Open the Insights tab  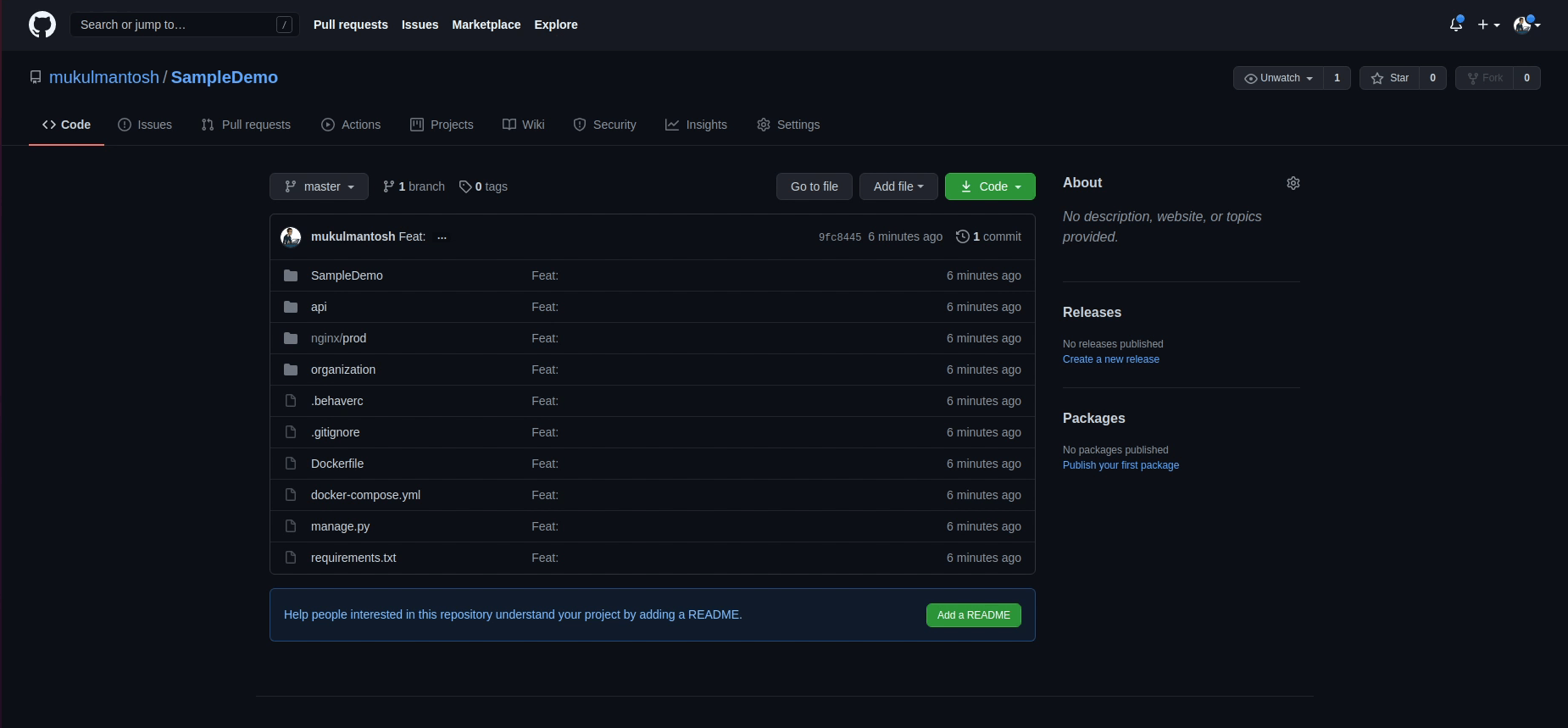point(696,125)
